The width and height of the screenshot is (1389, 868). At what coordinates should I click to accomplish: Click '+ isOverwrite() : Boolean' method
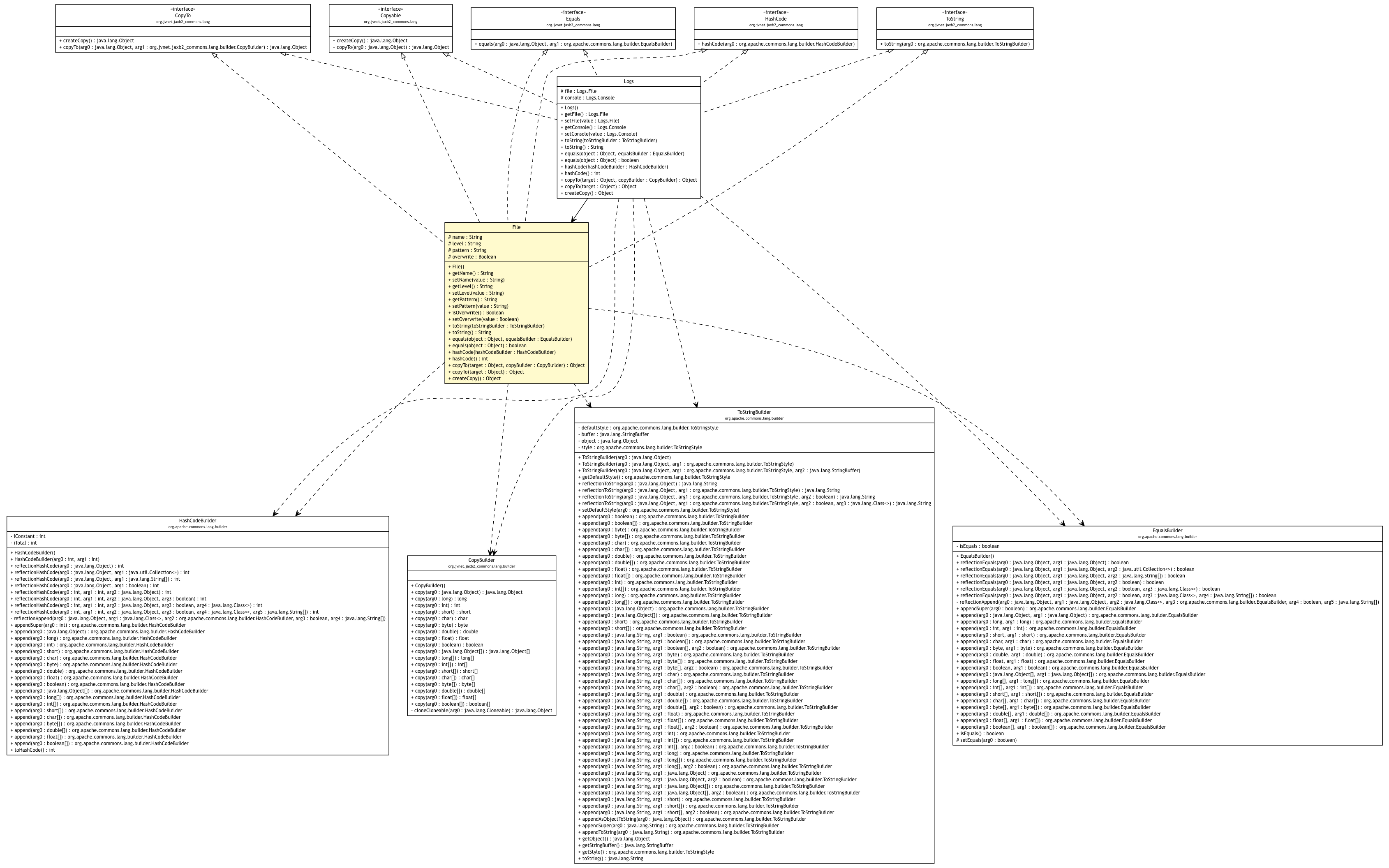[x=476, y=313]
